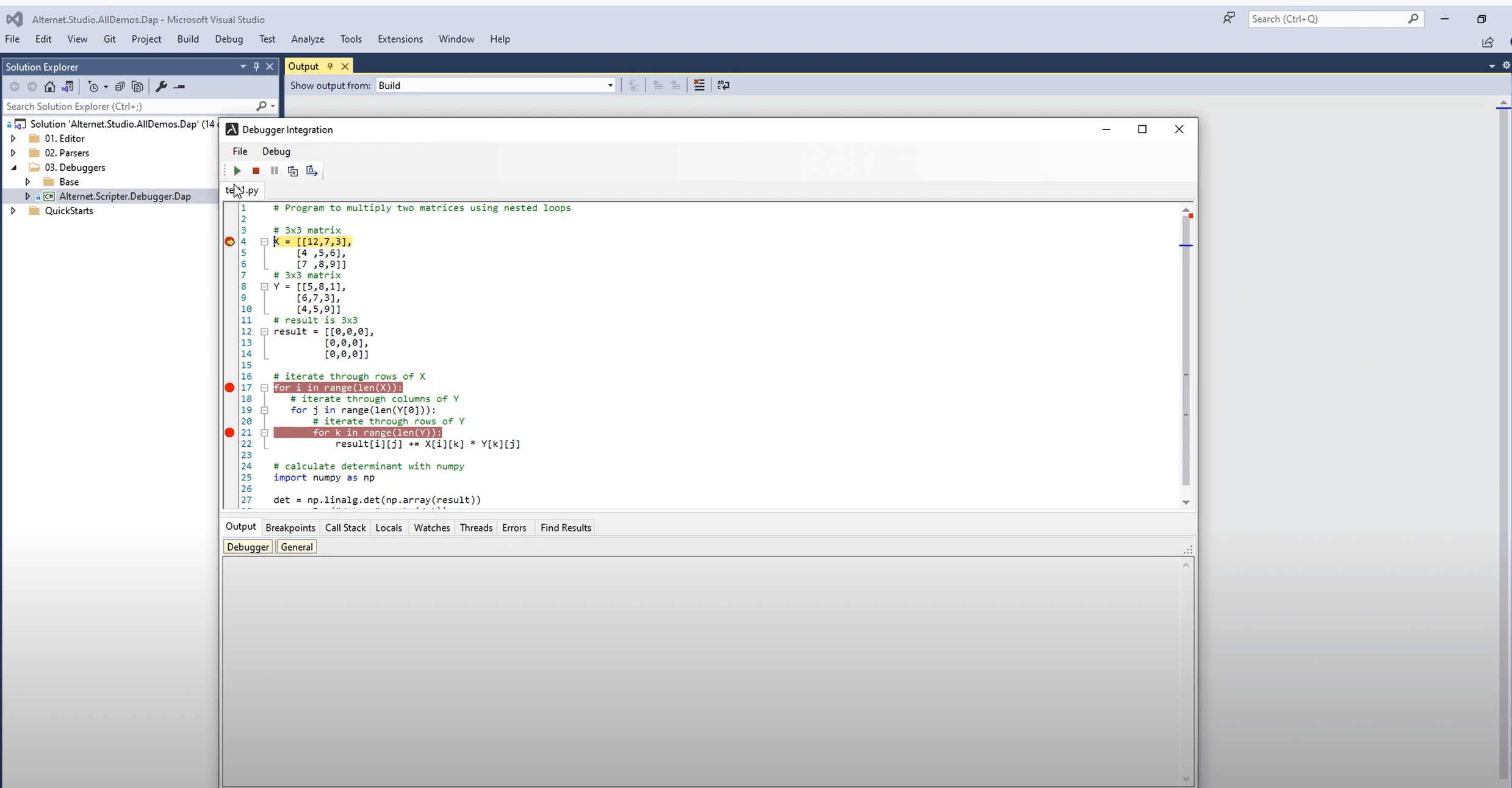Click the General output button

coord(297,547)
